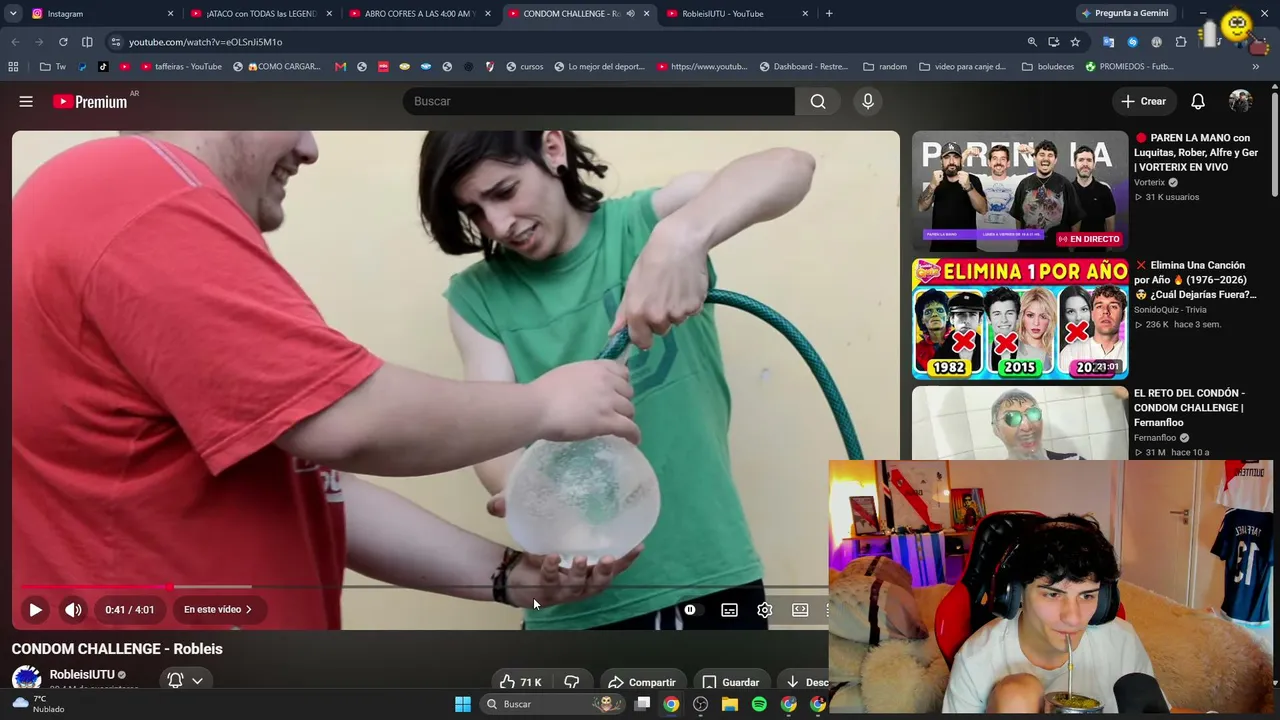The width and height of the screenshot is (1280, 720).
Task: Install the app from the address bar
Action: [1054, 42]
